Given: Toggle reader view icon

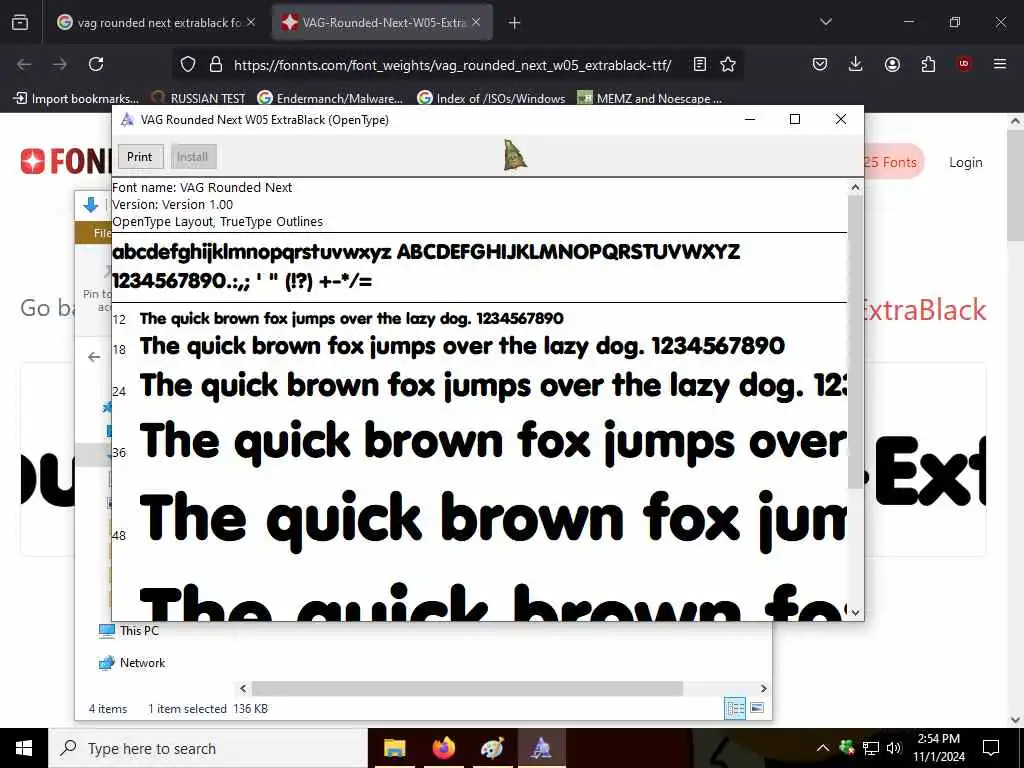Looking at the screenshot, I should point(699,64).
